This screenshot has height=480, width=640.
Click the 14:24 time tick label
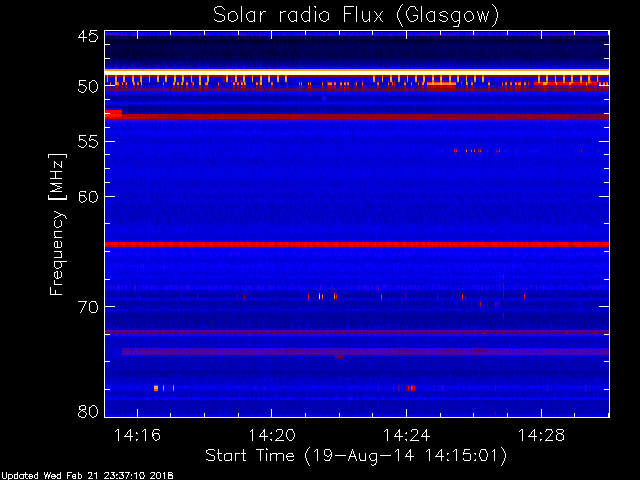click(x=407, y=435)
